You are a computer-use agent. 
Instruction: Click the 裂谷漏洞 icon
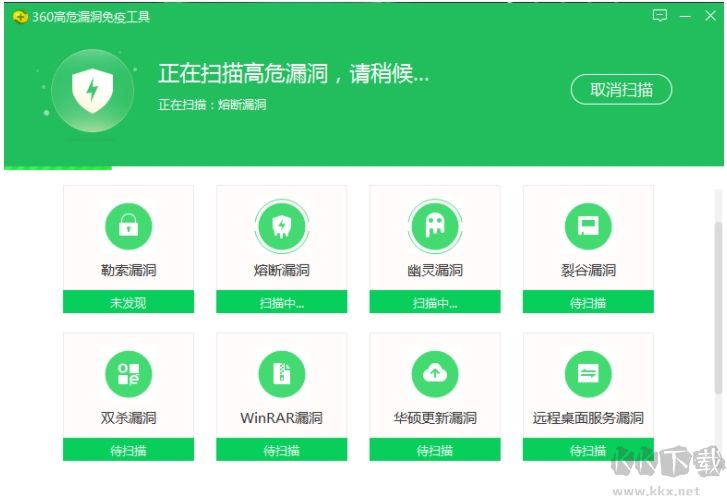tap(588, 226)
